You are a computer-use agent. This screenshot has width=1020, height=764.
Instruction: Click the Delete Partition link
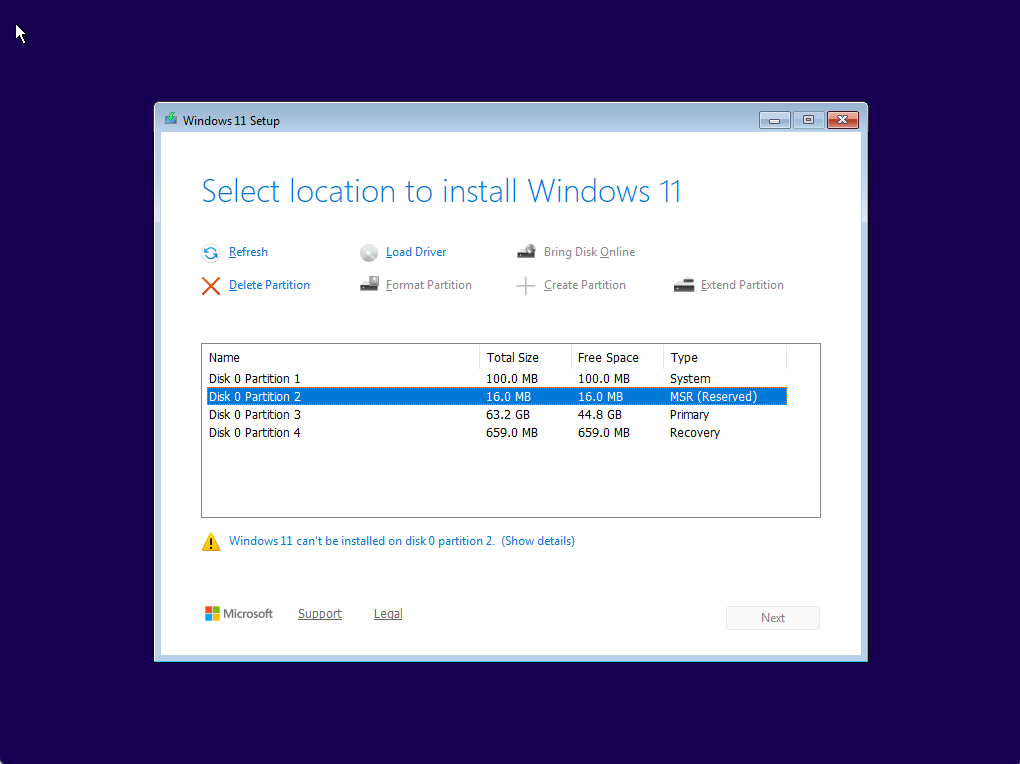pos(269,285)
